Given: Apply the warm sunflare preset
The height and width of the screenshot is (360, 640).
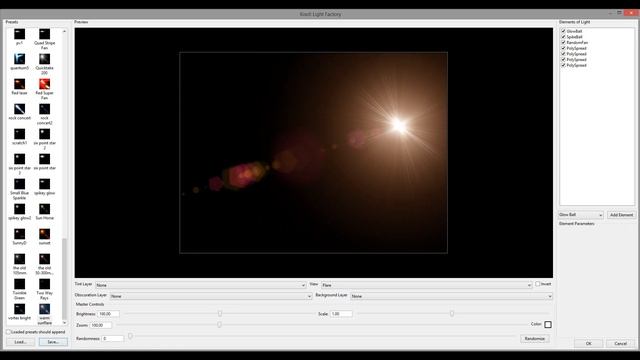Looking at the screenshot, I should coord(44,309).
